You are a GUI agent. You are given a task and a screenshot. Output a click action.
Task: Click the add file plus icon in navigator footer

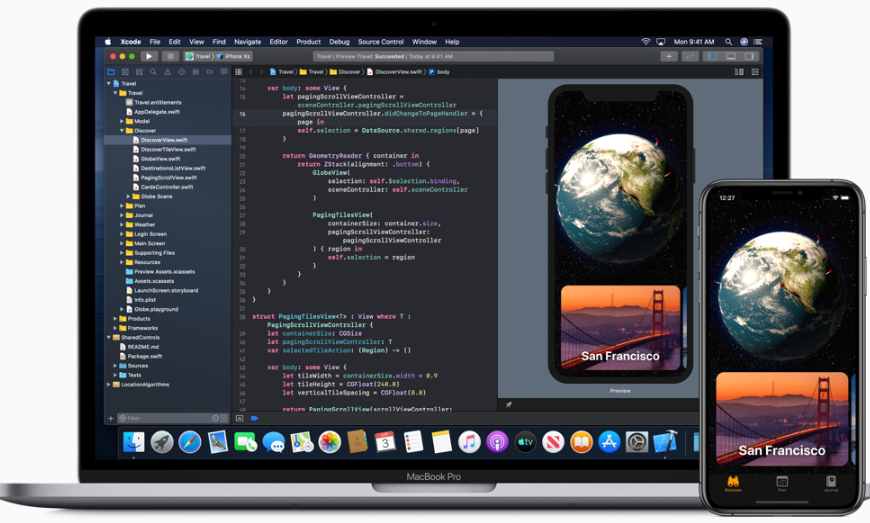[x=111, y=418]
